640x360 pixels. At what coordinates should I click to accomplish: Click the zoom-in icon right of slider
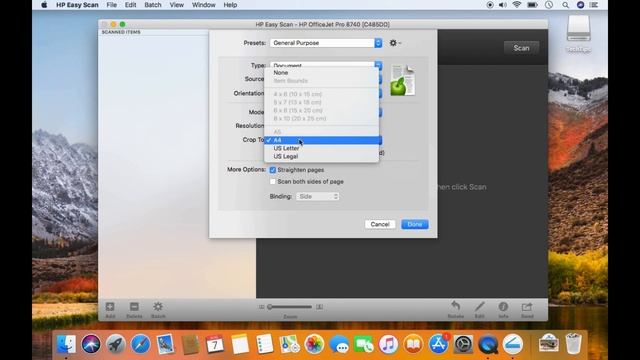tap(320, 307)
